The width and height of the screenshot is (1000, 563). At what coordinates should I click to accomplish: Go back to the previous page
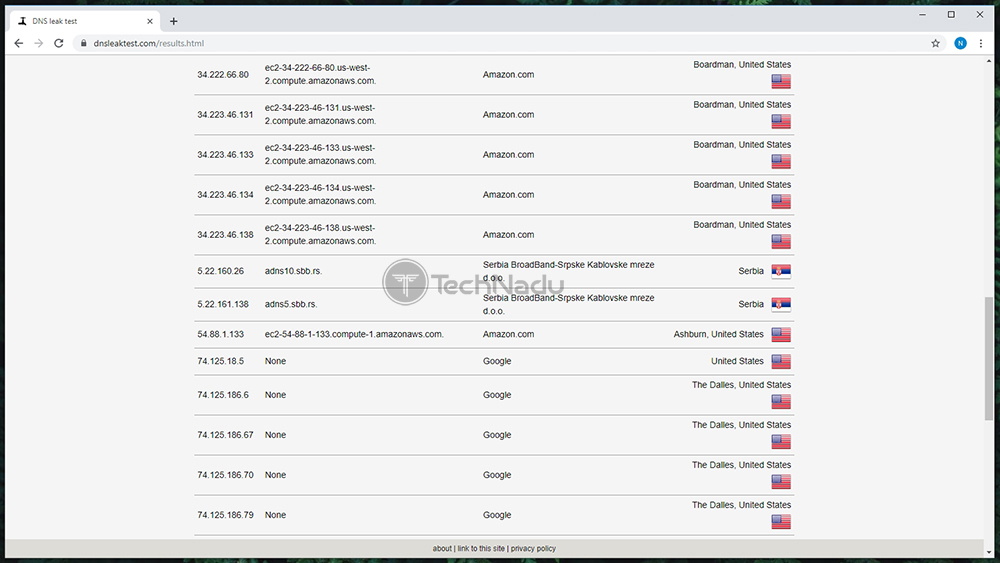18,43
